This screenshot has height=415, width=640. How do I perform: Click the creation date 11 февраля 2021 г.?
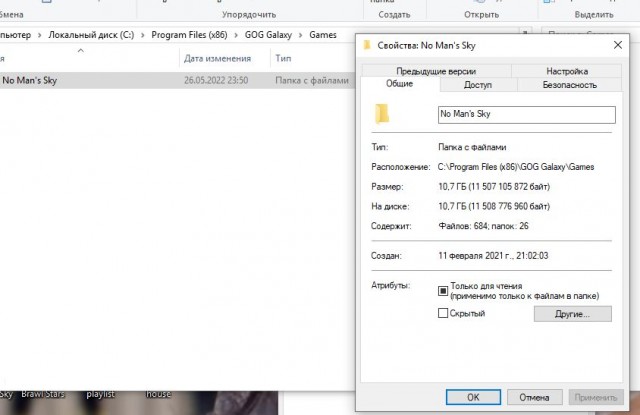pyautogui.click(x=475, y=255)
